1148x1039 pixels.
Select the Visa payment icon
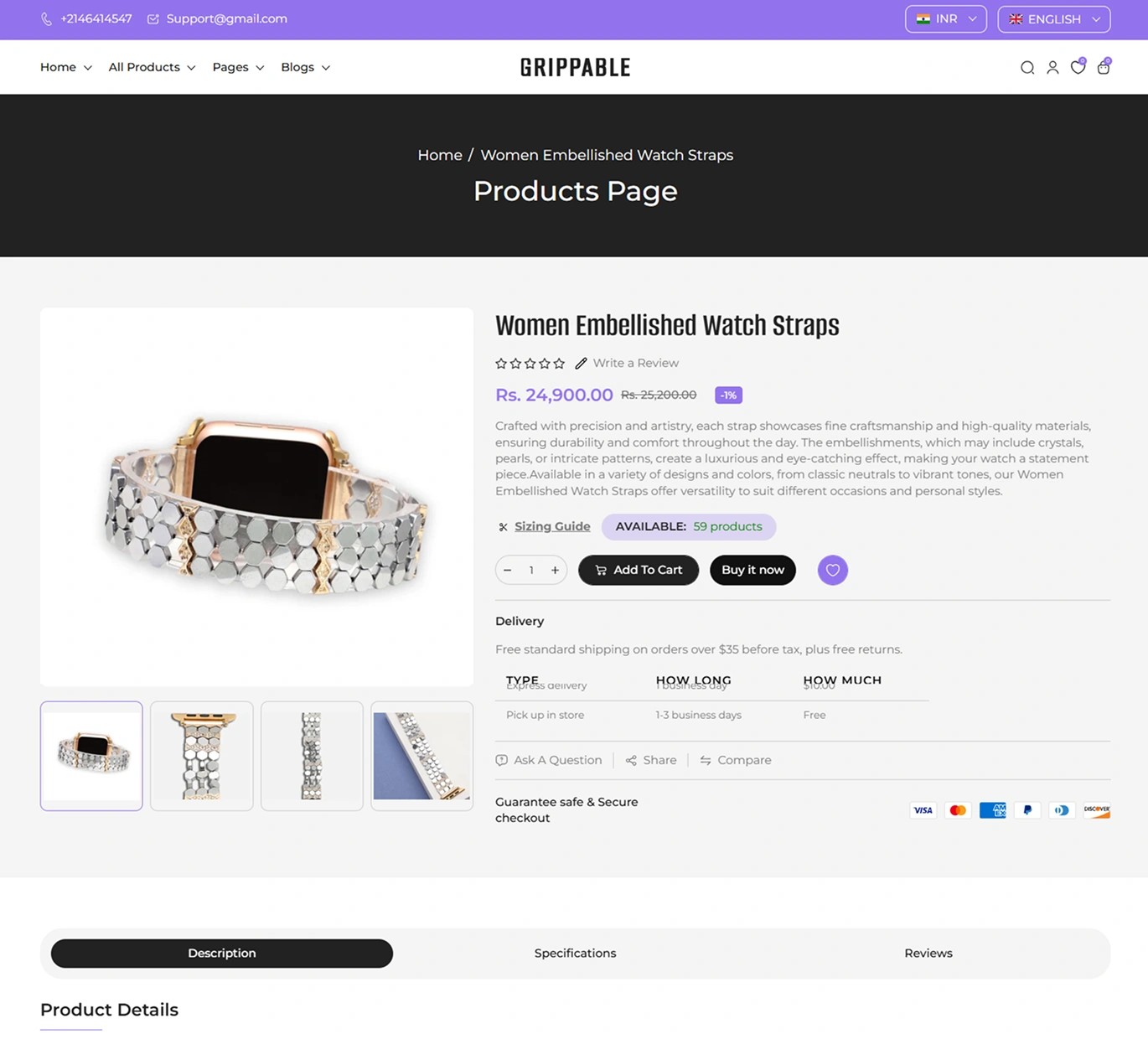click(923, 810)
